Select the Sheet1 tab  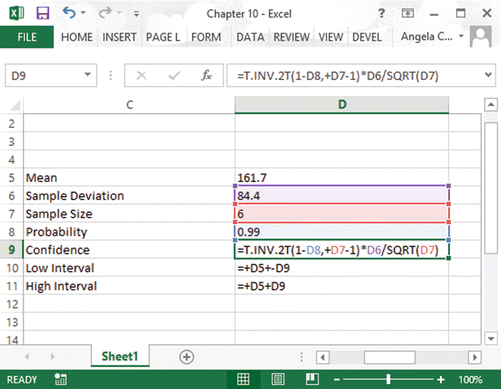point(120,356)
